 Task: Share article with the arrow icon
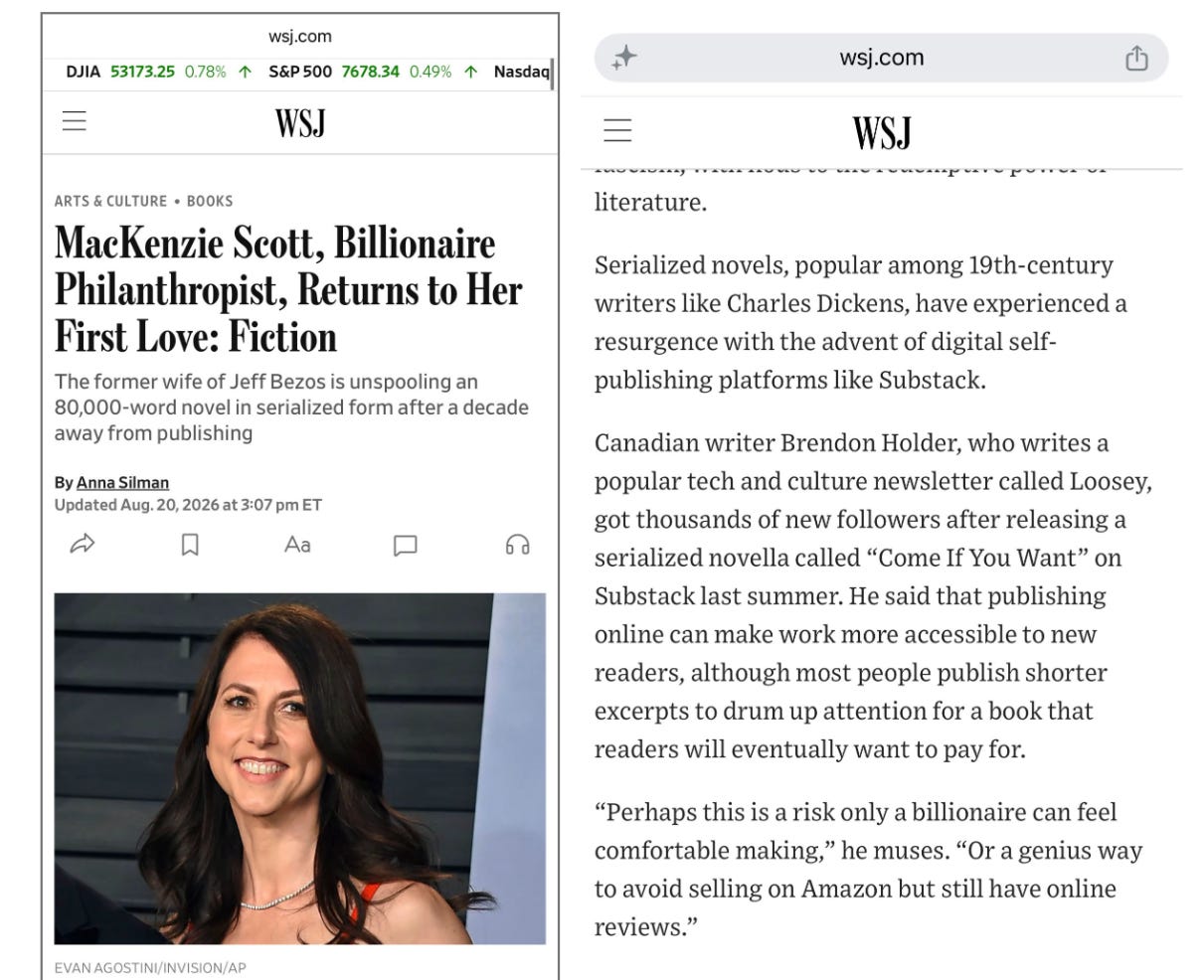pos(83,544)
